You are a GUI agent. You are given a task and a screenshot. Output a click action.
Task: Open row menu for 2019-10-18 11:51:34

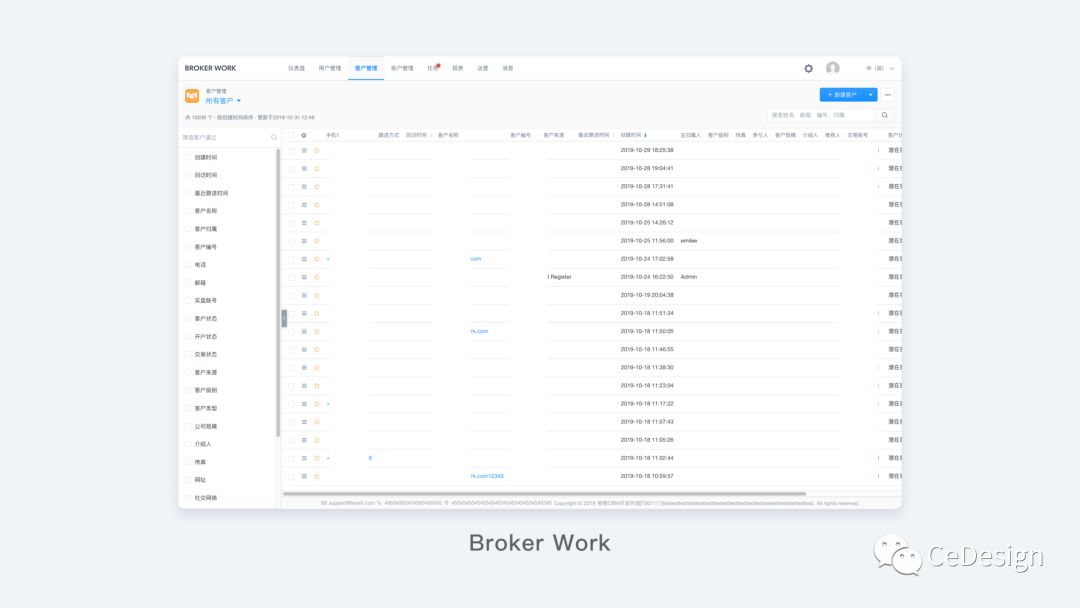[x=304, y=313]
